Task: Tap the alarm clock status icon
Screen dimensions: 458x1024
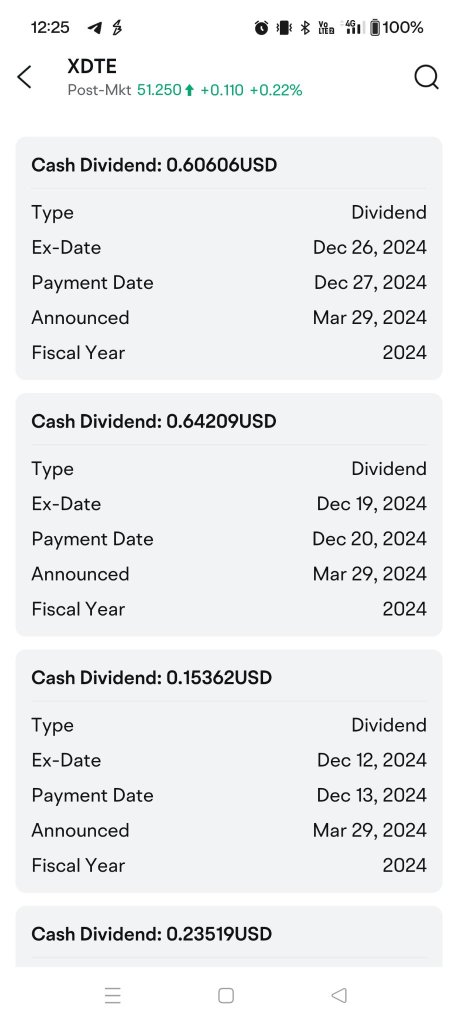Action: 261,27
